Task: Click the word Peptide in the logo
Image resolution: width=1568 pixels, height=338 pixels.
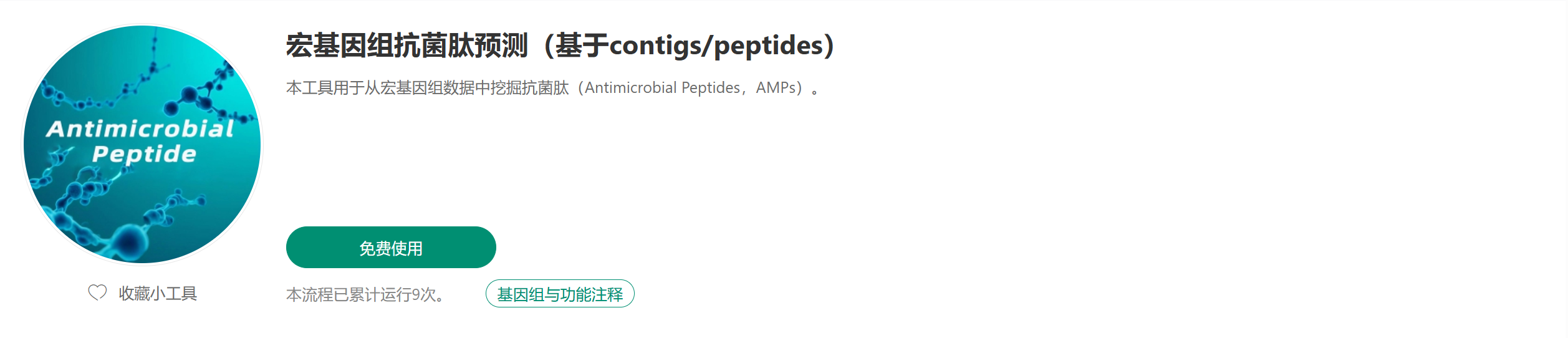Action: pos(144,155)
